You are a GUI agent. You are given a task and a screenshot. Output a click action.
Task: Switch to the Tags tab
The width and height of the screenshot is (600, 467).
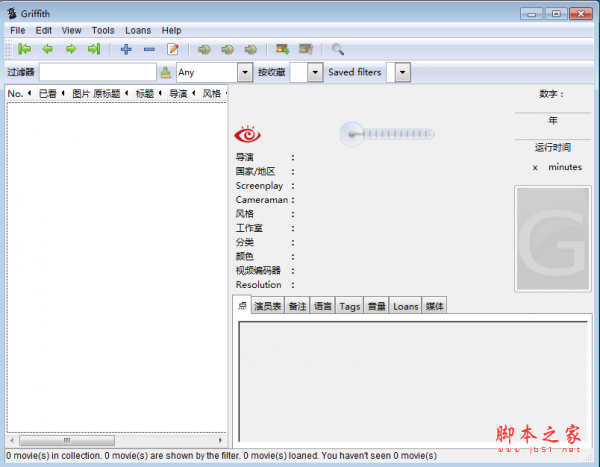tap(350, 306)
